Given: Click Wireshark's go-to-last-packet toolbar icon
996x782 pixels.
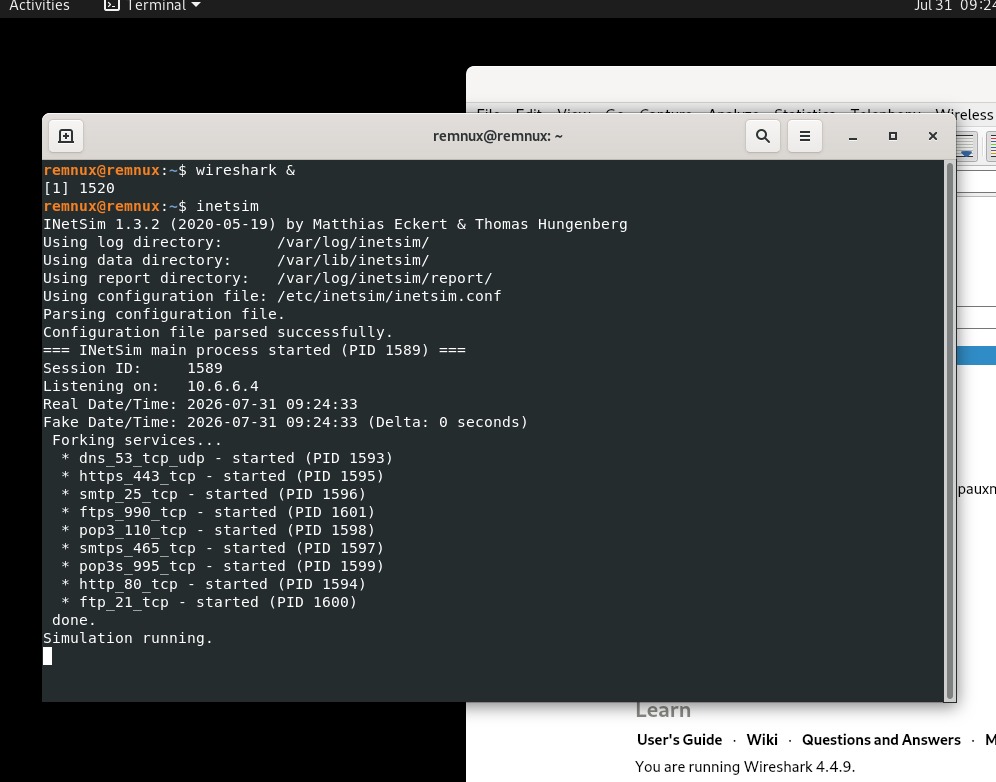Looking at the screenshot, I should (x=966, y=146).
